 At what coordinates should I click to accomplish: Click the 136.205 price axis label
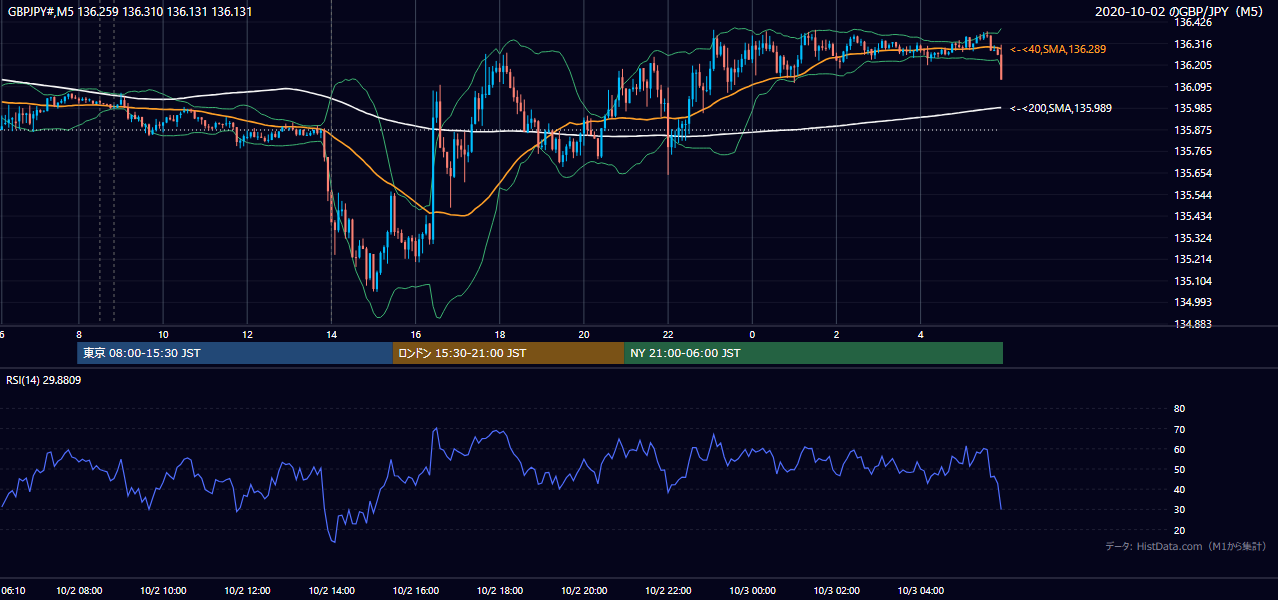coord(1193,65)
